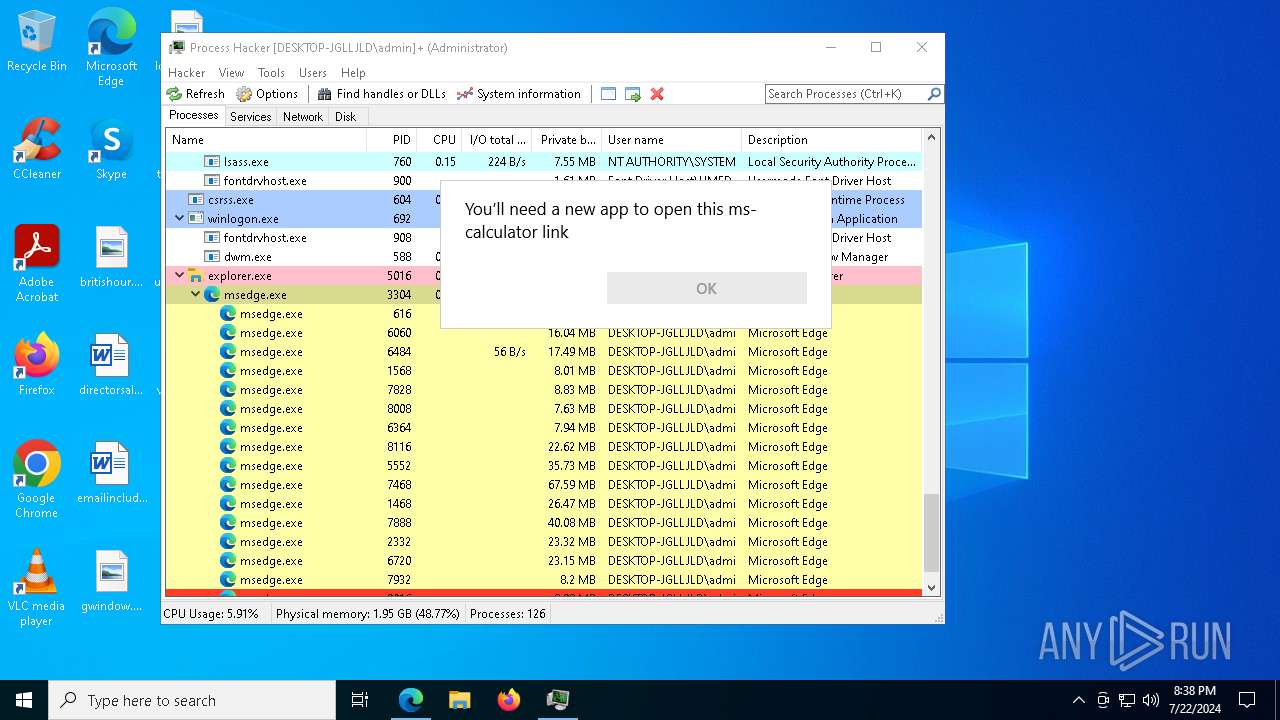This screenshot has width=1280, height=720.
Task: Click OK in the ms-calculator dialog
Action: (x=706, y=288)
